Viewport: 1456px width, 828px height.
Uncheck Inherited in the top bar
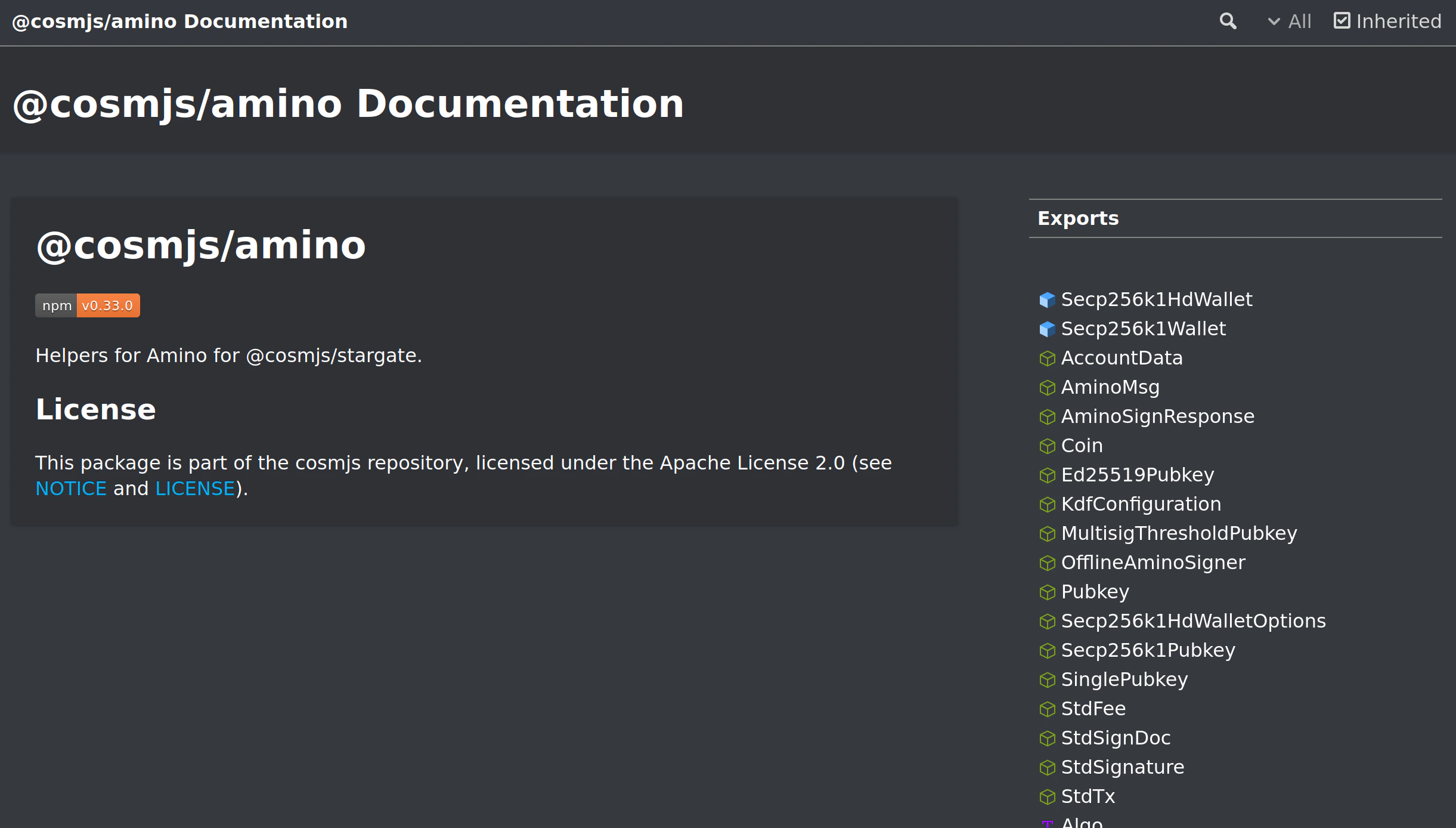(1342, 20)
